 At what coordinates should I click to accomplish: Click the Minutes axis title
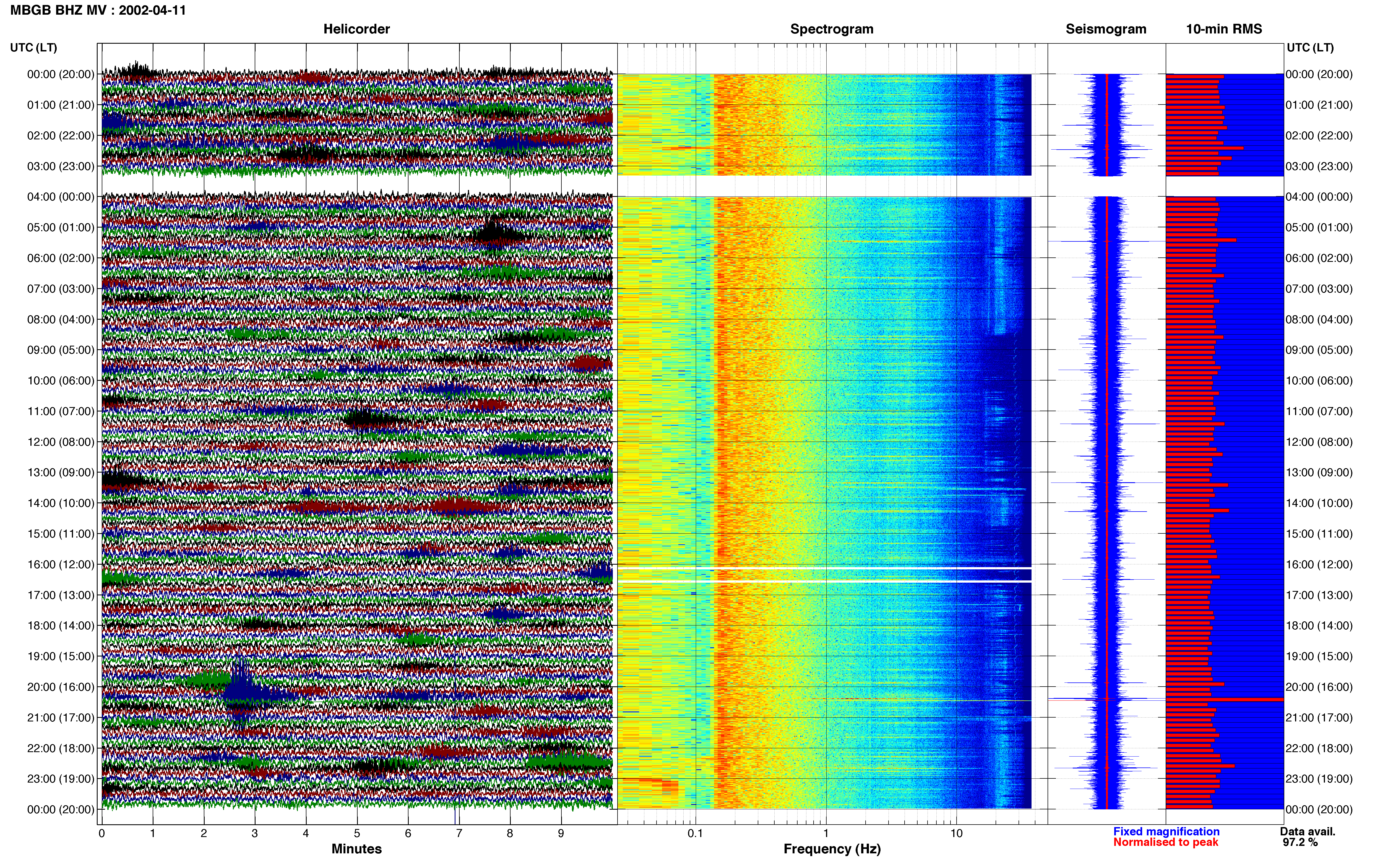pos(356,849)
